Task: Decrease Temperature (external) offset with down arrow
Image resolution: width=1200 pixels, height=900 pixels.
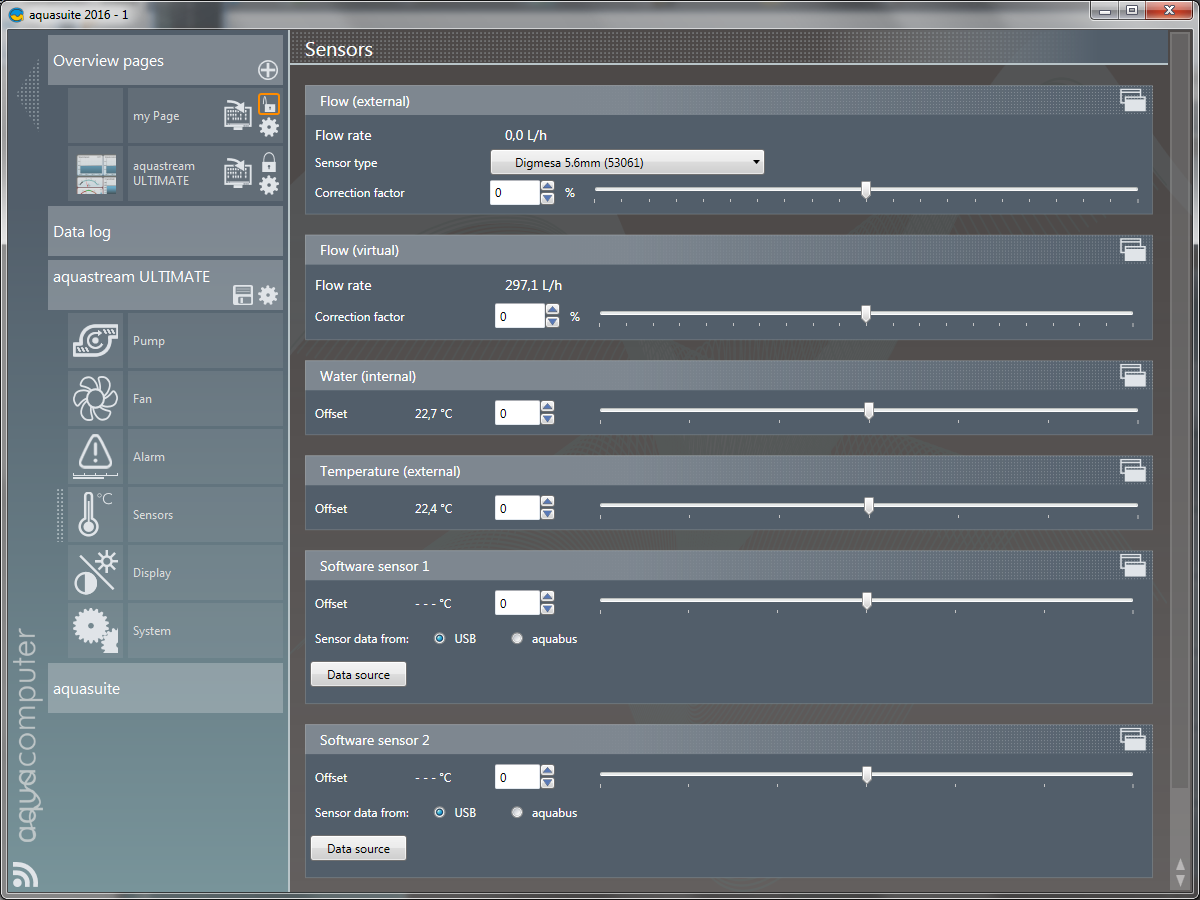Action: tap(547, 514)
